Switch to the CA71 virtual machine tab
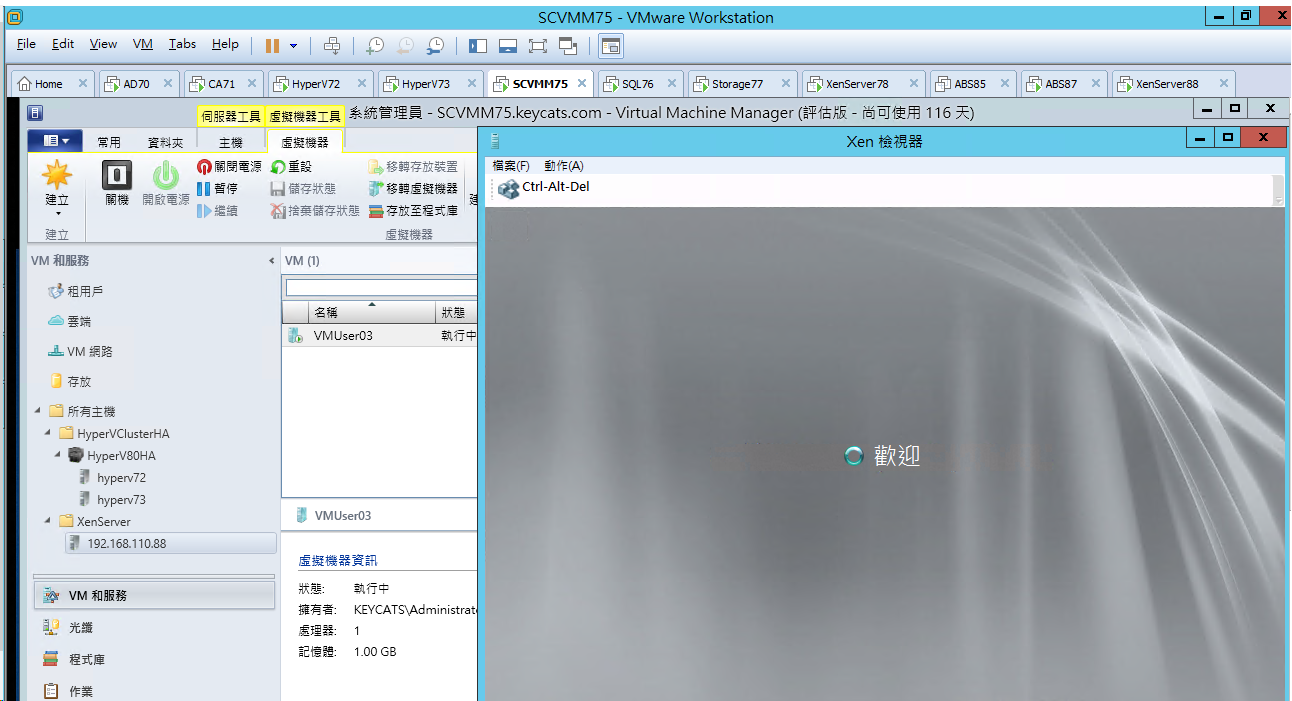1292x701 pixels. [222, 84]
